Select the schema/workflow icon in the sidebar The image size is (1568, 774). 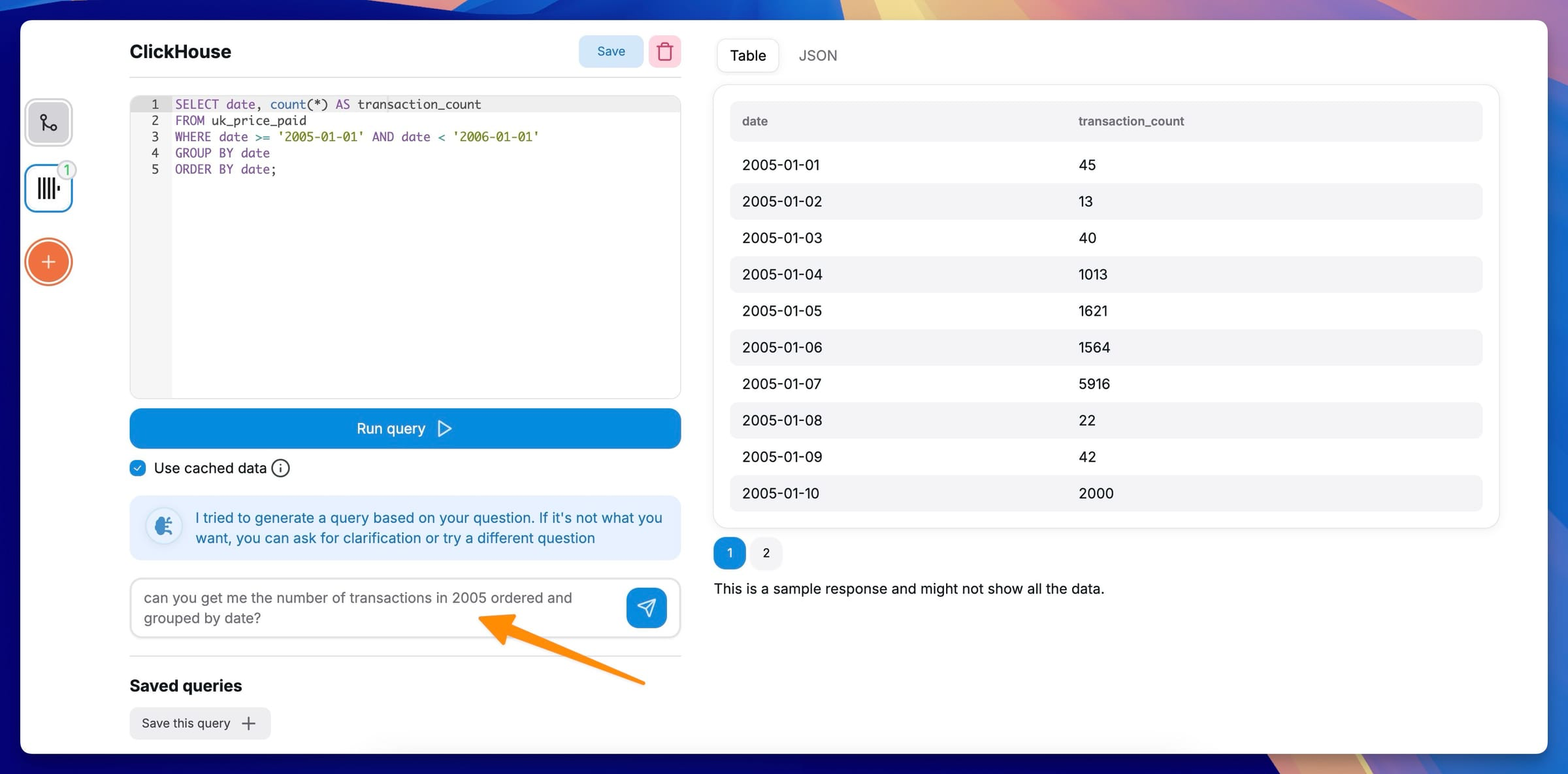coord(48,122)
